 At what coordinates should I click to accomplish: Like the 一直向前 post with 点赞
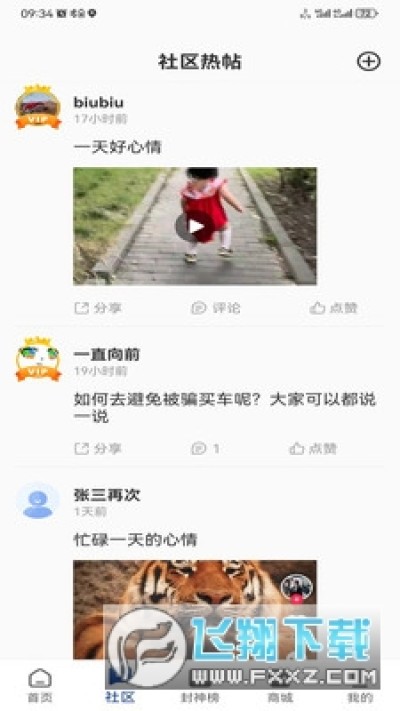tap(313, 449)
